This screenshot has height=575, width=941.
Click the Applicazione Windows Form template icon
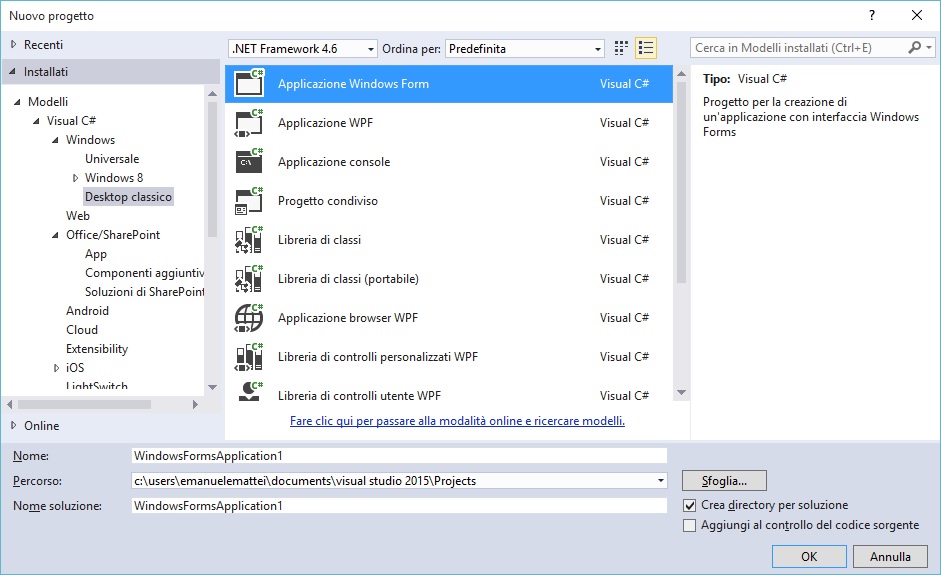click(x=249, y=83)
